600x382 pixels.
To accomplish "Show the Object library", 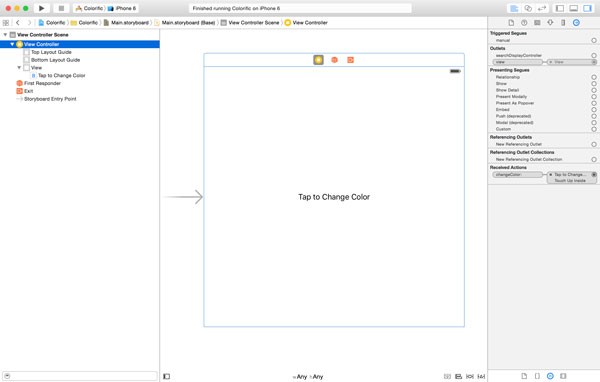I will coord(550,376).
